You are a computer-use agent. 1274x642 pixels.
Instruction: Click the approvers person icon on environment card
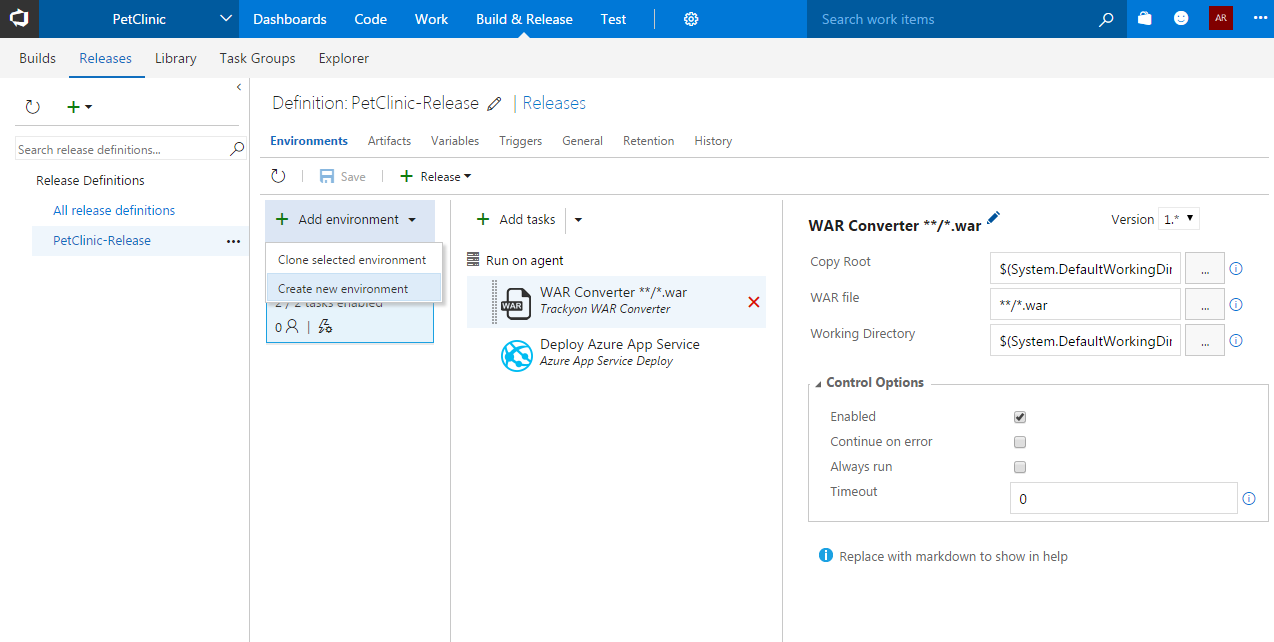coord(292,327)
